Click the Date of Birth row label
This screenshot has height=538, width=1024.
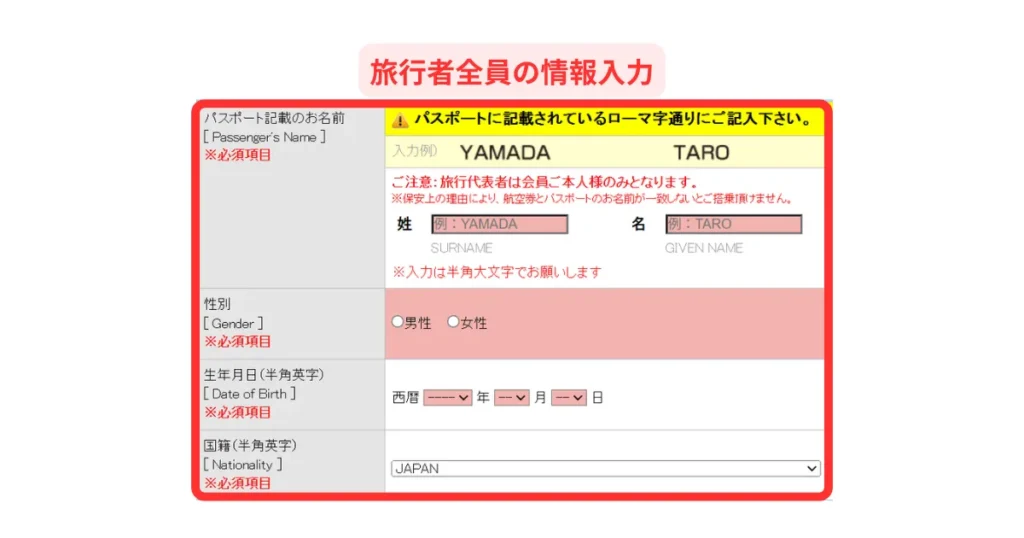pos(250,393)
